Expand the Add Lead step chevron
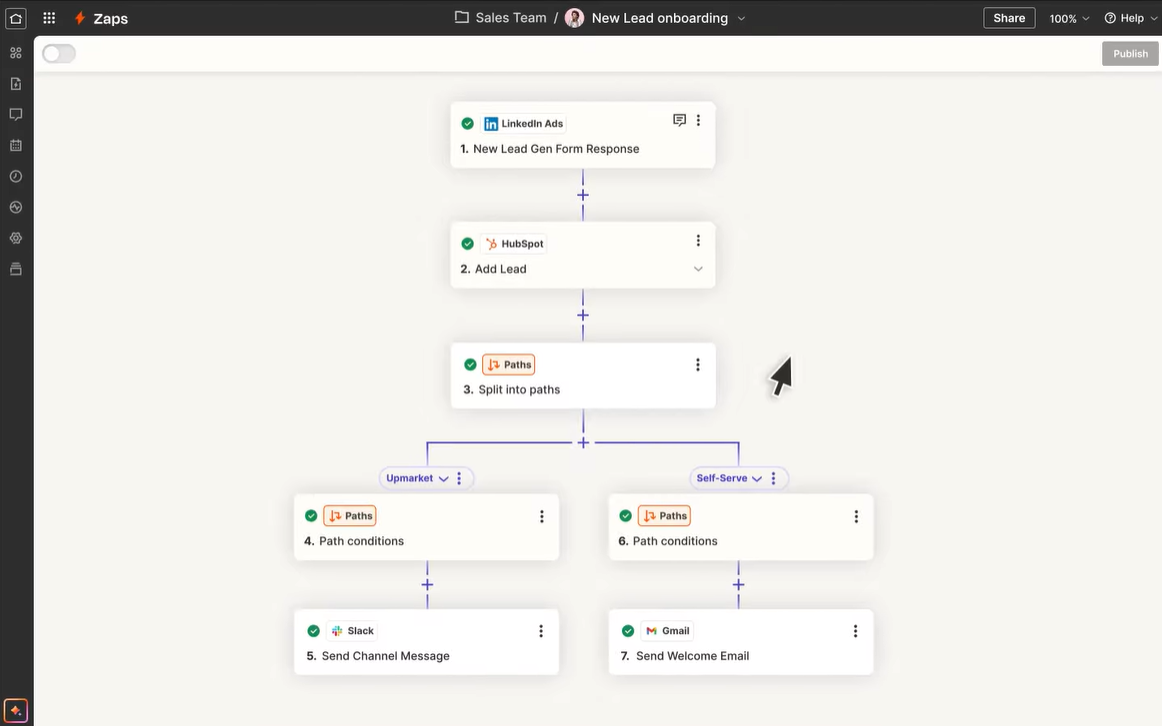The height and width of the screenshot is (726, 1162). click(x=698, y=268)
